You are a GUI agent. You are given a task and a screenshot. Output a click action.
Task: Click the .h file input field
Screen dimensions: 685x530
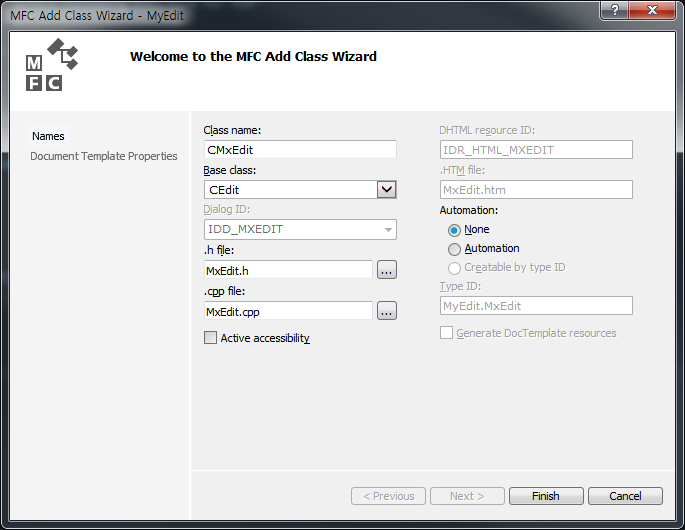click(x=288, y=270)
